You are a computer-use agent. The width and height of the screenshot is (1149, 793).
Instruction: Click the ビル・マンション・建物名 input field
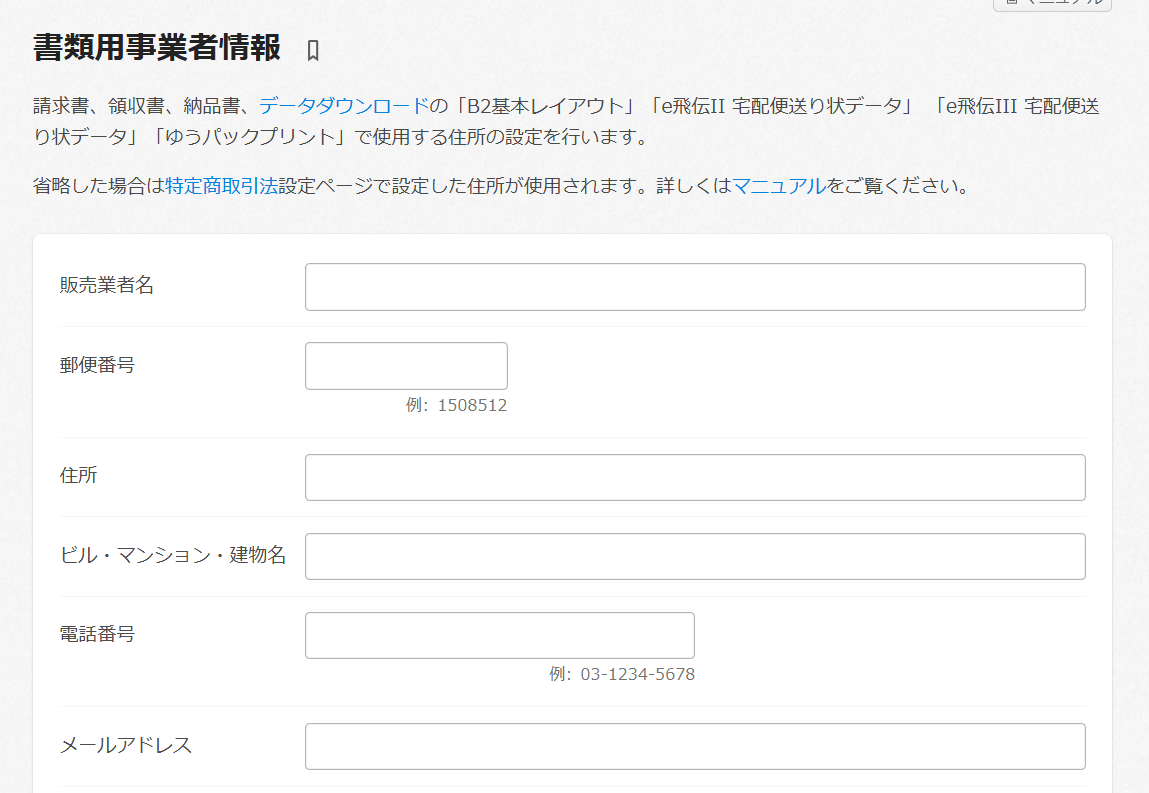click(x=695, y=556)
